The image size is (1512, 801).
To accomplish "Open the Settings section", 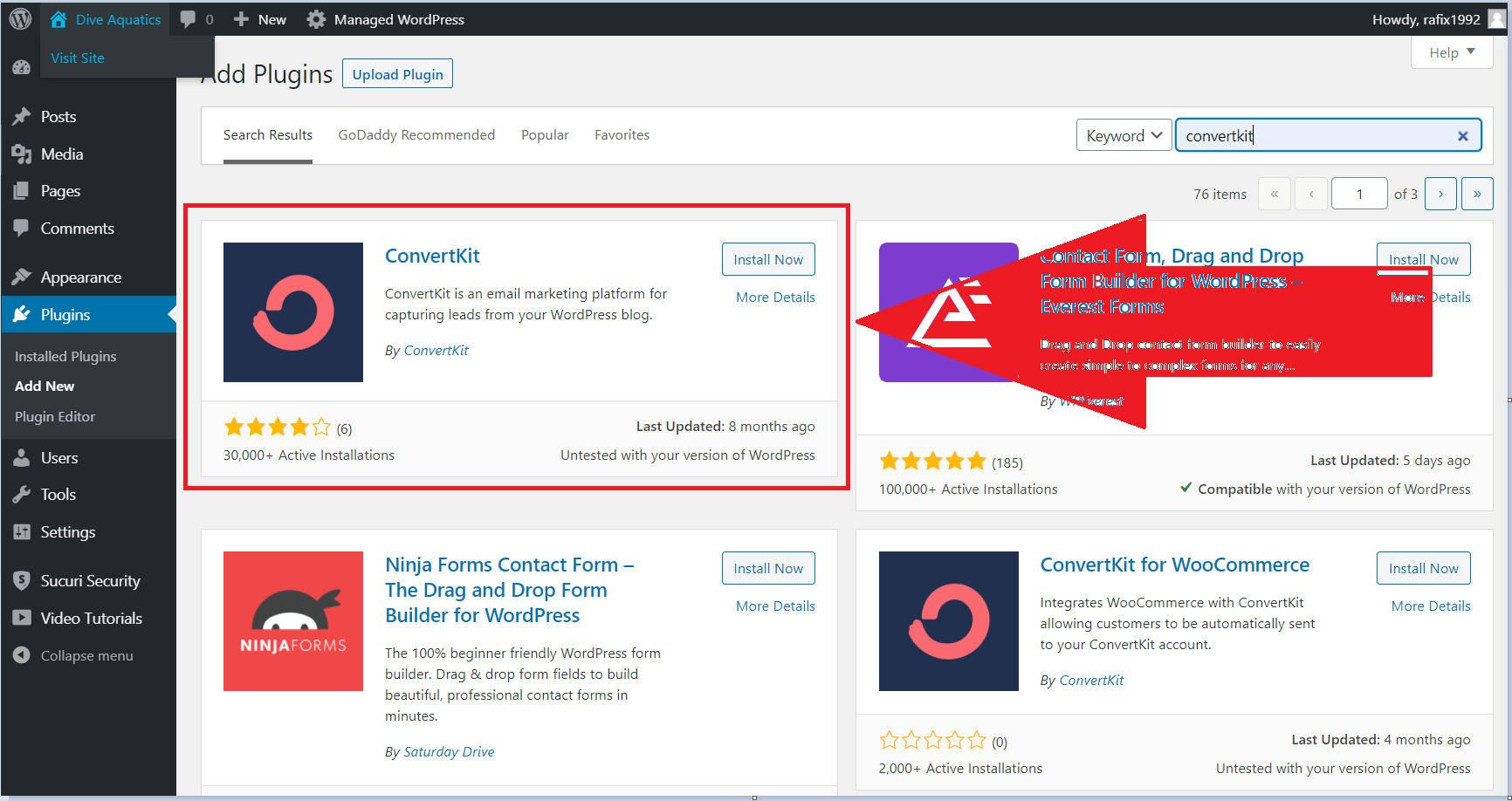I will click(x=67, y=531).
